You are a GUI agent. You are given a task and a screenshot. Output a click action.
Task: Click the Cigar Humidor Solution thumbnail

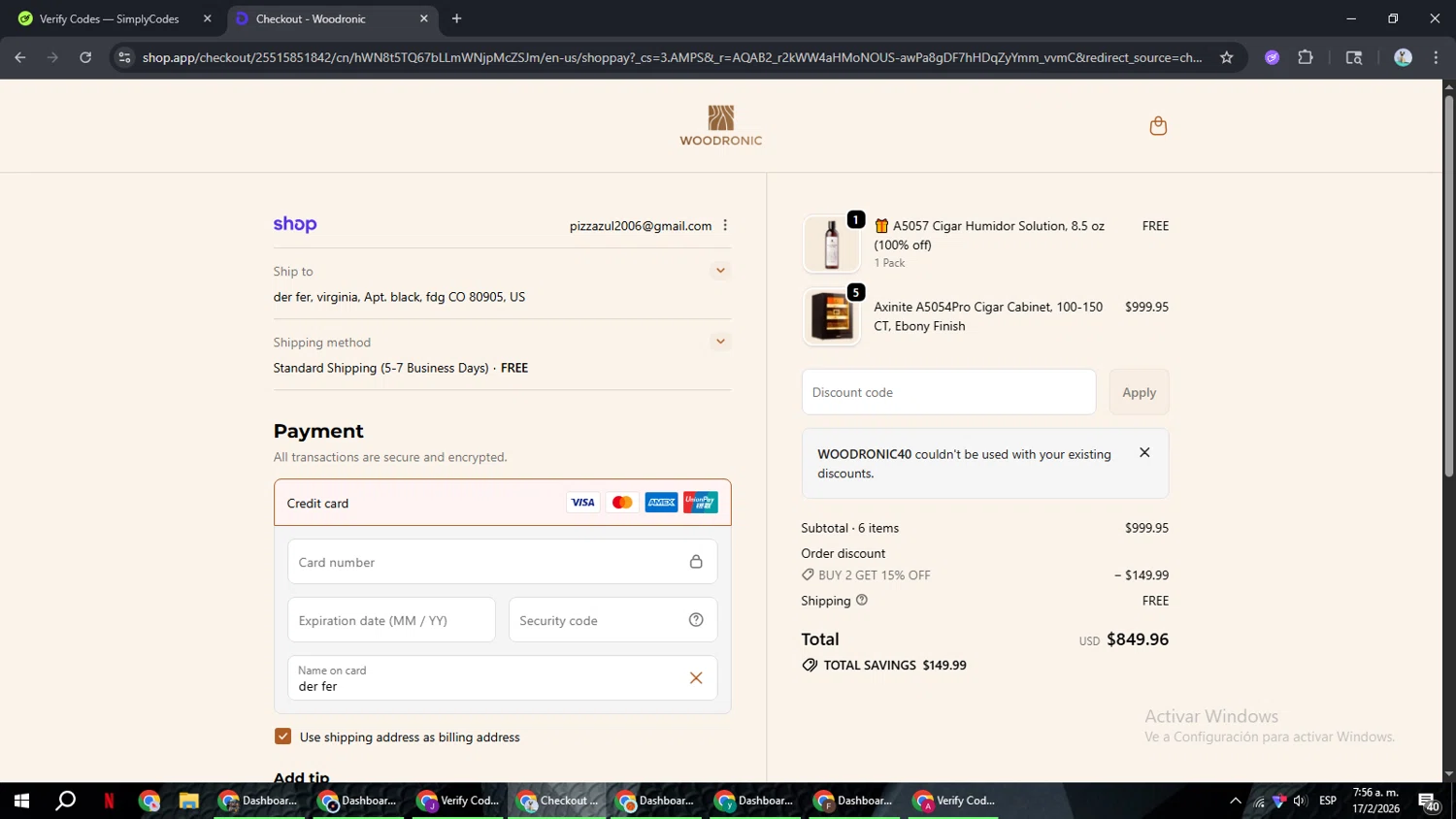(x=832, y=244)
